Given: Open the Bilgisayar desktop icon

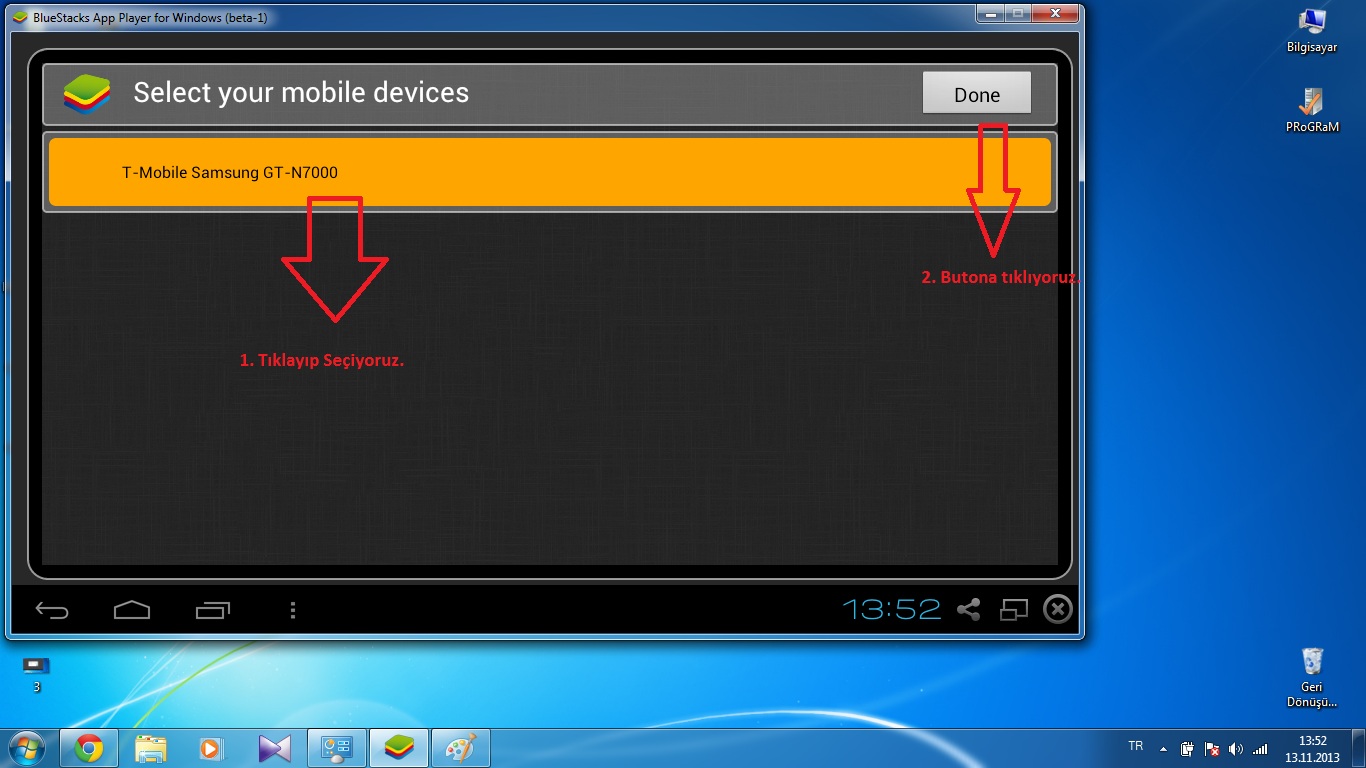Looking at the screenshot, I should [1312, 31].
